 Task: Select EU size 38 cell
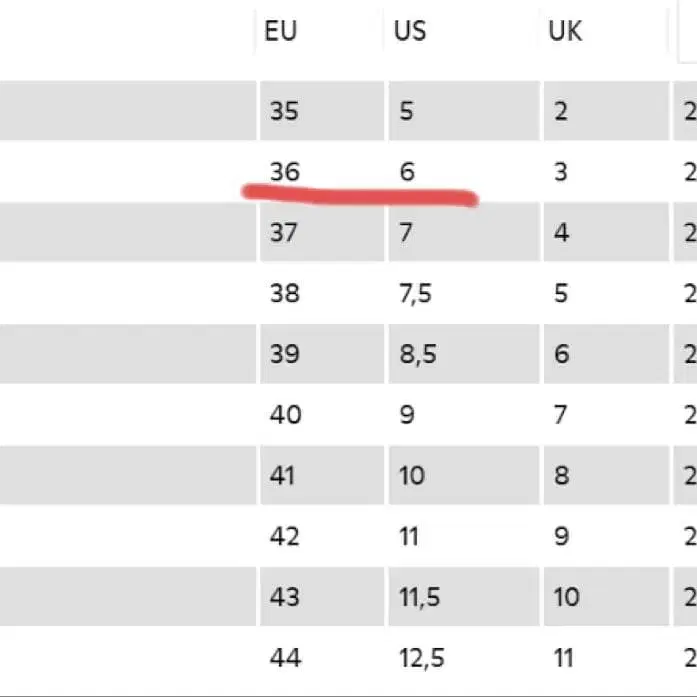point(322,293)
